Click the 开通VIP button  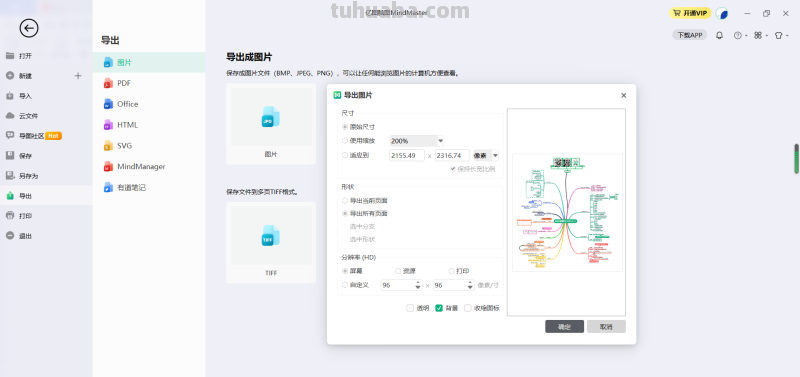coord(690,13)
